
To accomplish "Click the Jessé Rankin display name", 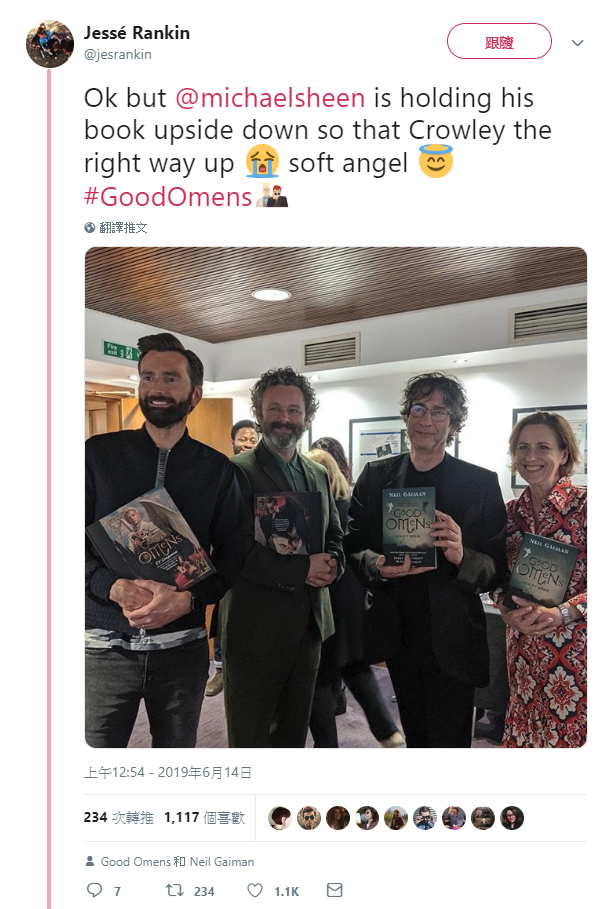I will [x=137, y=33].
